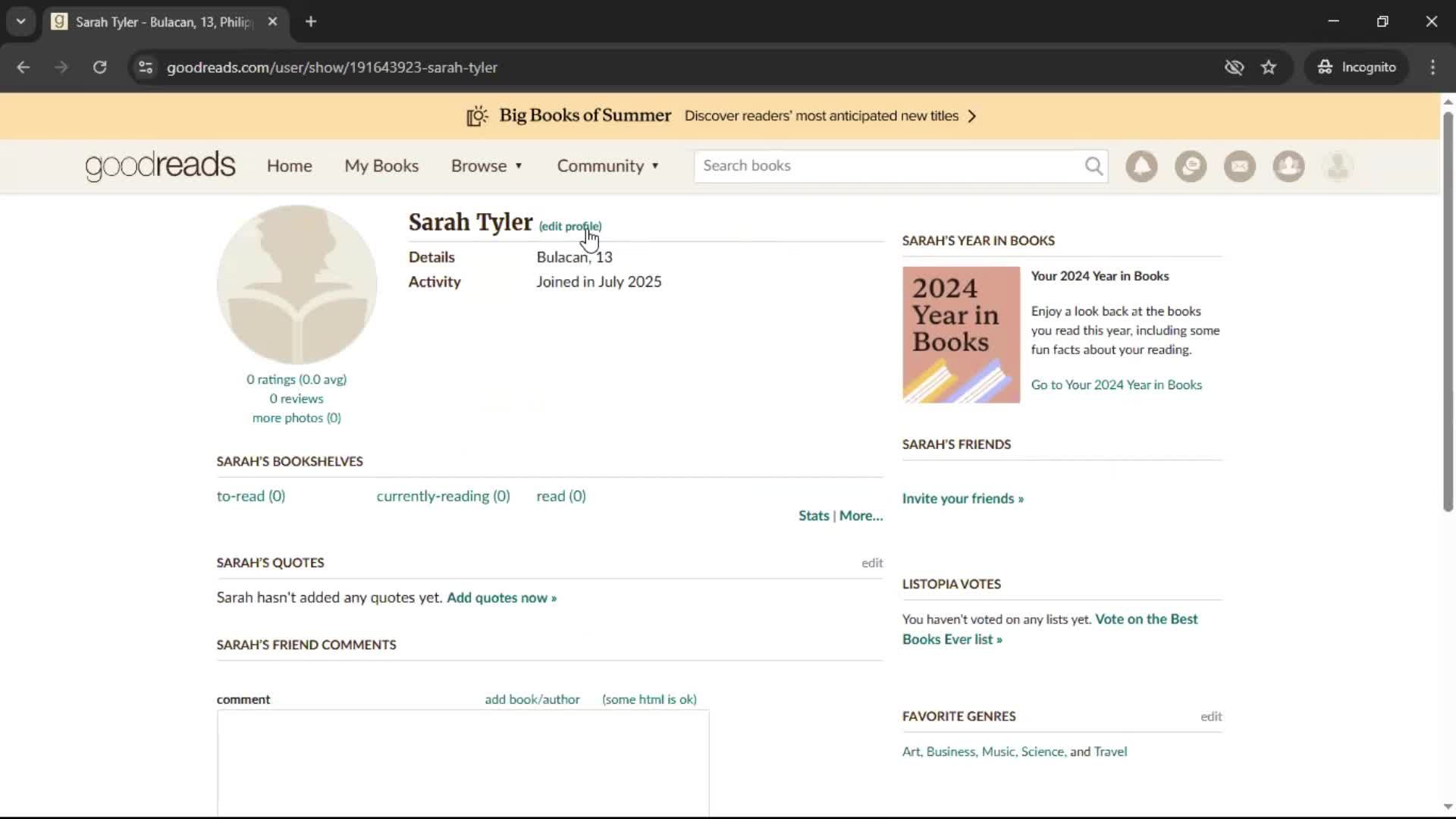This screenshot has height=819, width=1456.
Task: Click the browser back arrow
Action: click(24, 67)
